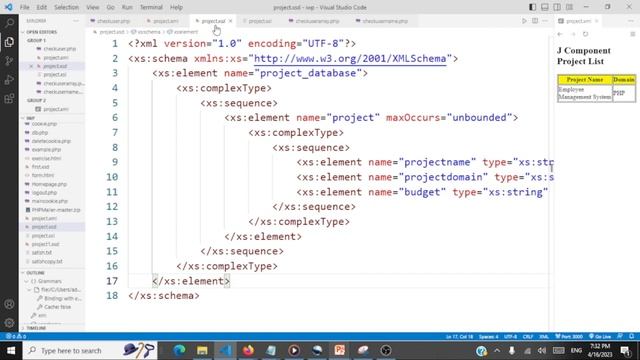Collapse the Open Editors section

tap(42, 32)
